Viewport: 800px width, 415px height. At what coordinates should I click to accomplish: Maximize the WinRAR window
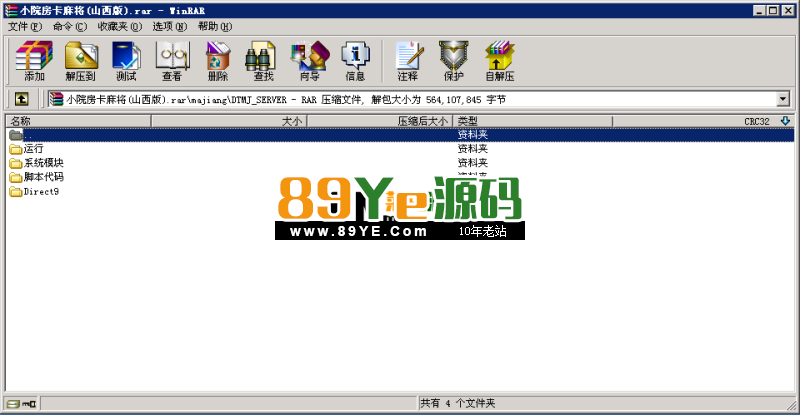(773, 10)
